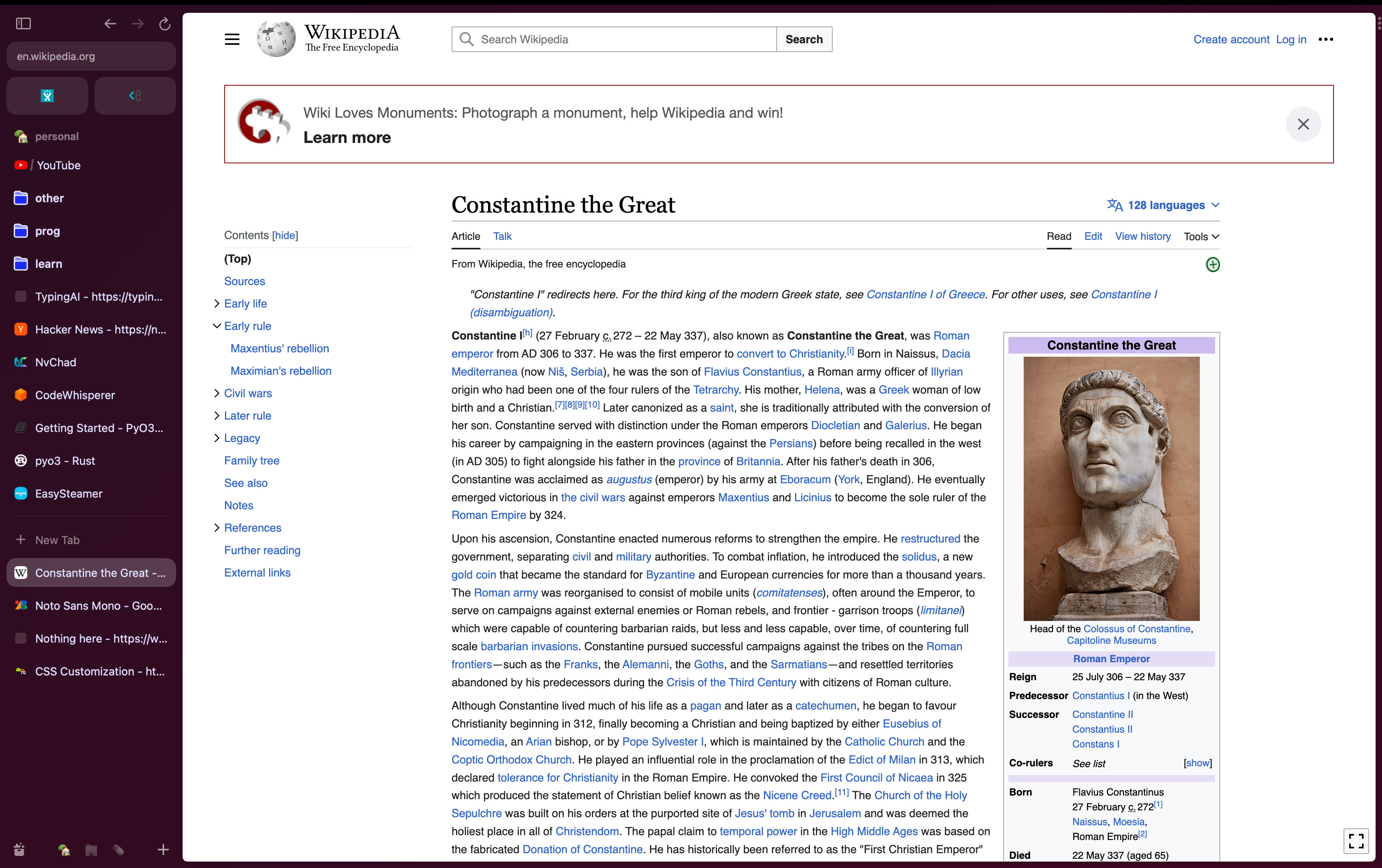Switch to the pyo3 - Rust tab
This screenshot has width=1382, height=868.
point(91,460)
